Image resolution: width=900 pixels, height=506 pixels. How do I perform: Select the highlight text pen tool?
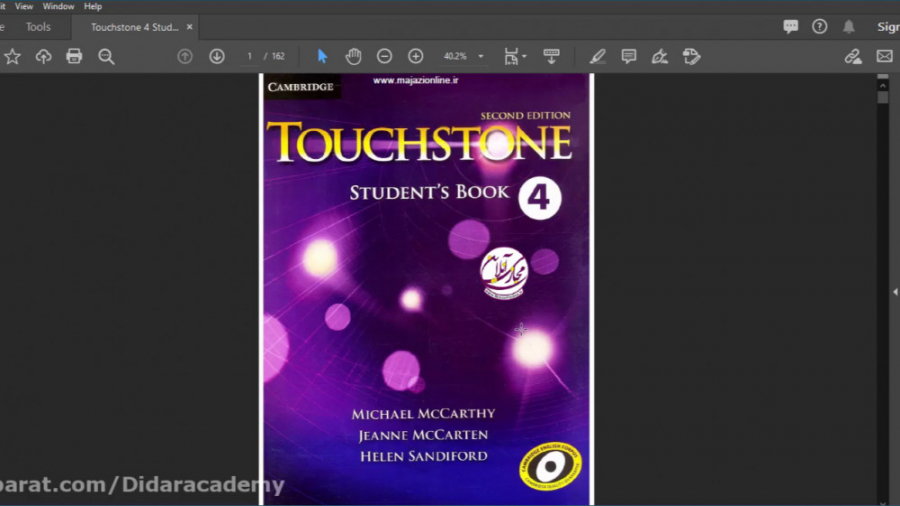[598, 56]
